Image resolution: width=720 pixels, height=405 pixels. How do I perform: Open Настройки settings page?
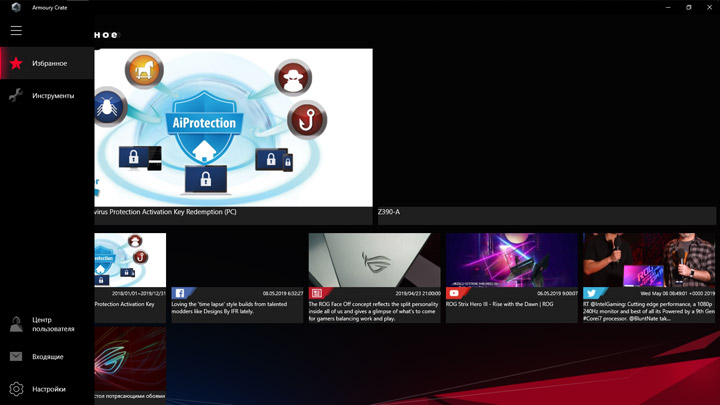point(49,389)
